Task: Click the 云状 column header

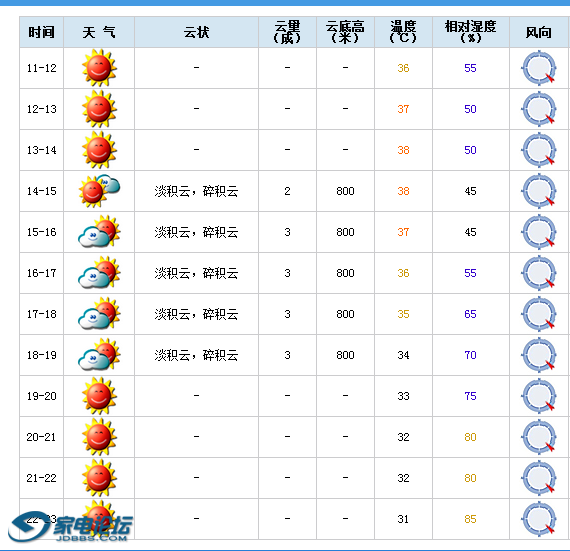Action: 196,32
